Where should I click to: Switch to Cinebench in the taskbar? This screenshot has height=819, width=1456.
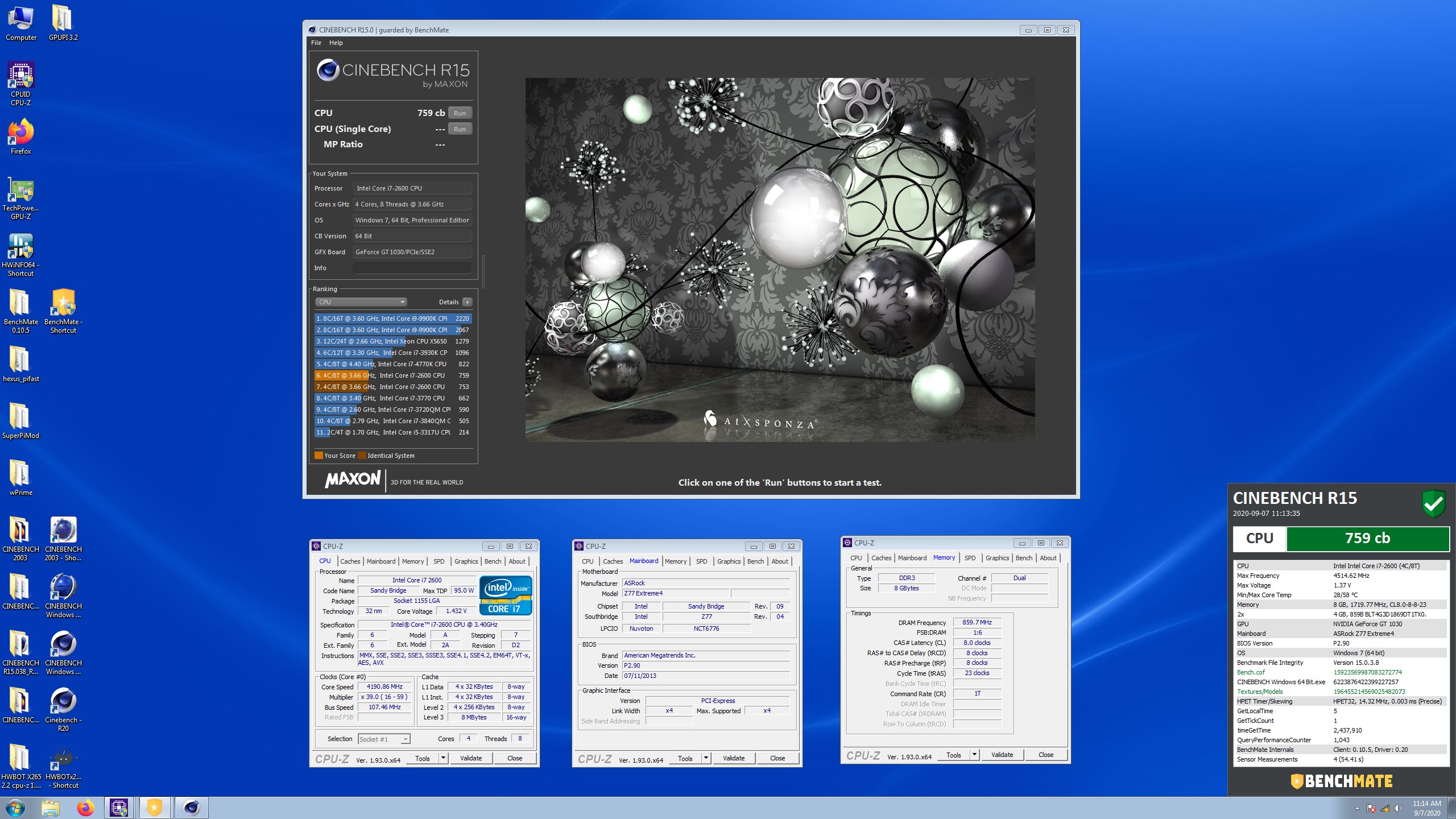click(191, 808)
